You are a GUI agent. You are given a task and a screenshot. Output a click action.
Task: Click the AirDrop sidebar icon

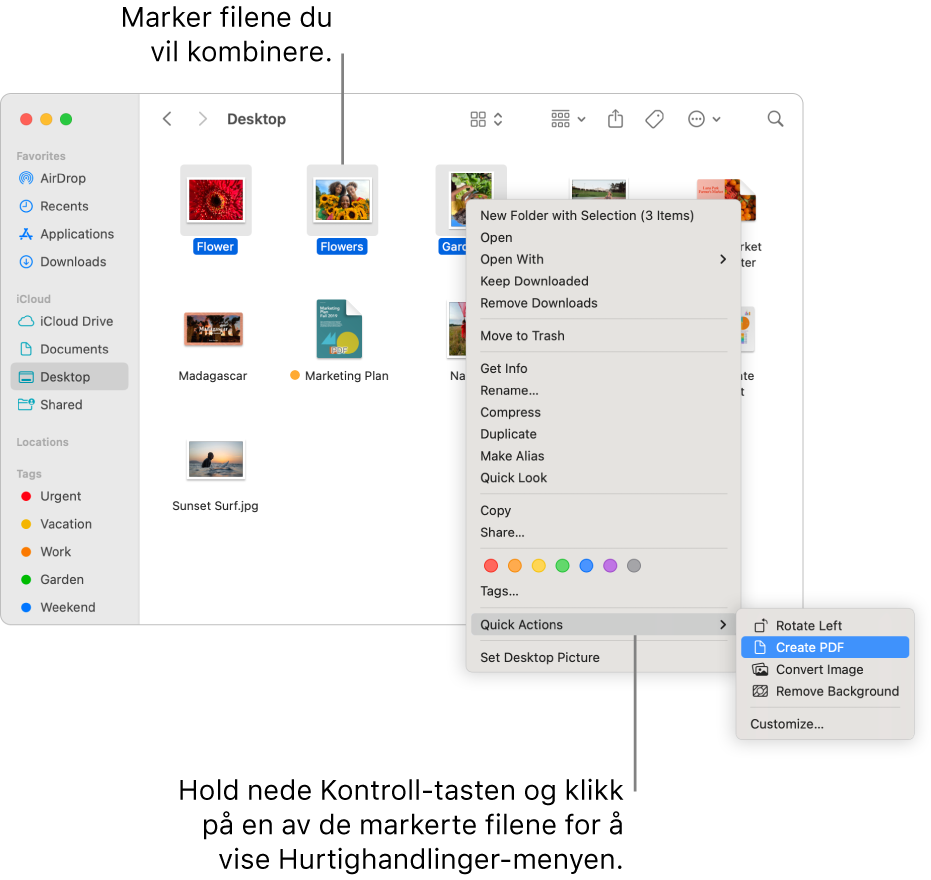coord(26,178)
